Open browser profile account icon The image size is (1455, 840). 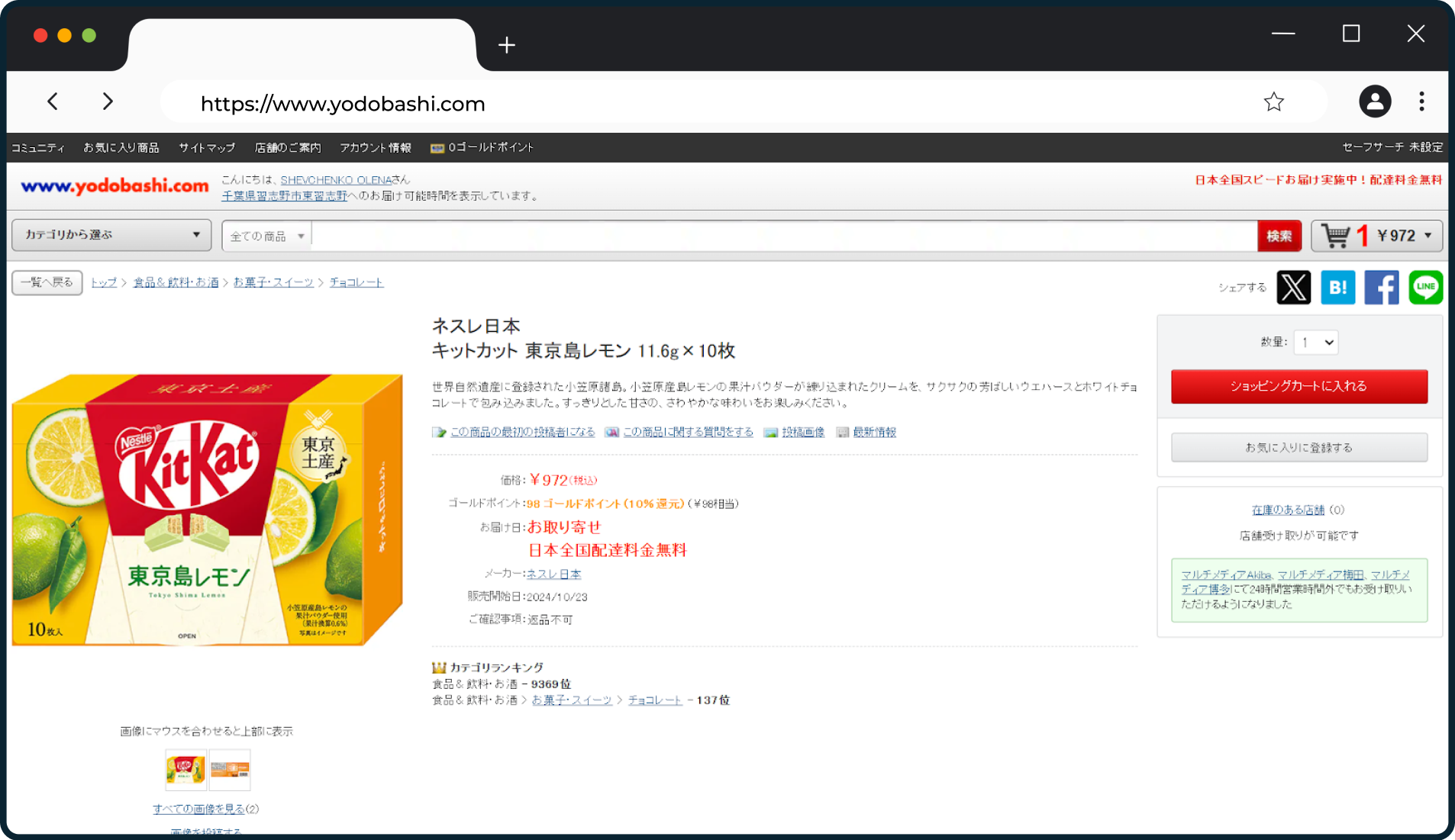[x=1375, y=101]
